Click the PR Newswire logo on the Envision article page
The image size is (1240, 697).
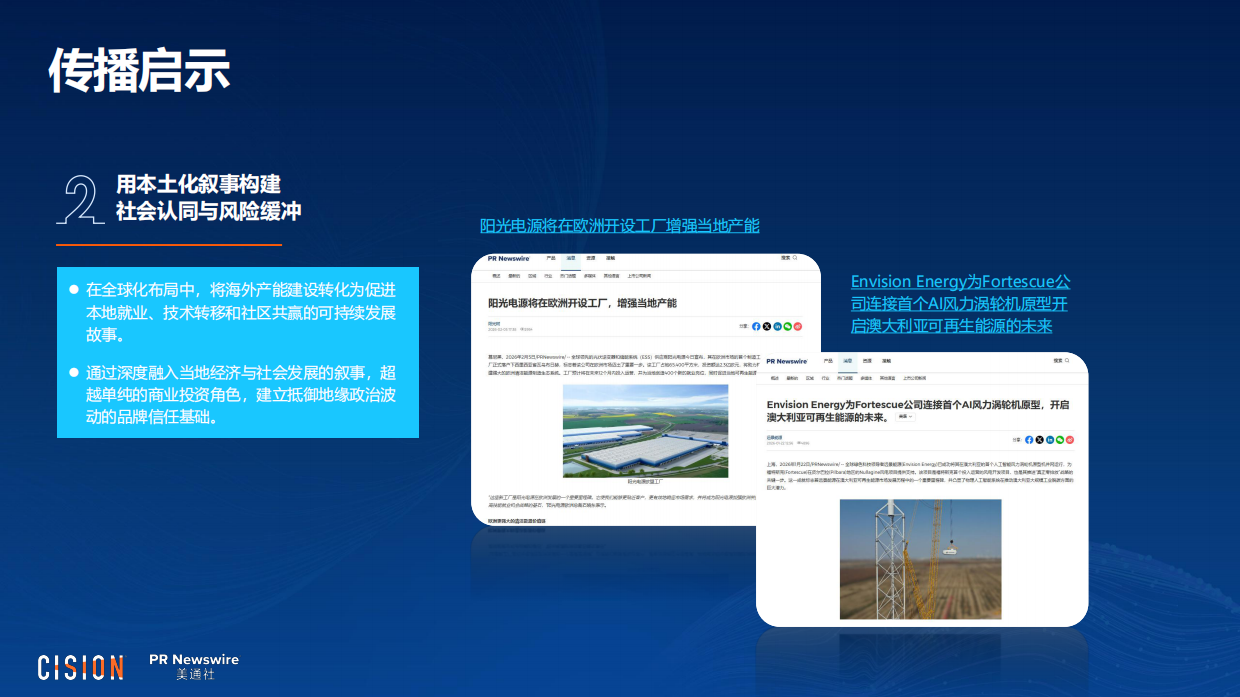pos(787,361)
